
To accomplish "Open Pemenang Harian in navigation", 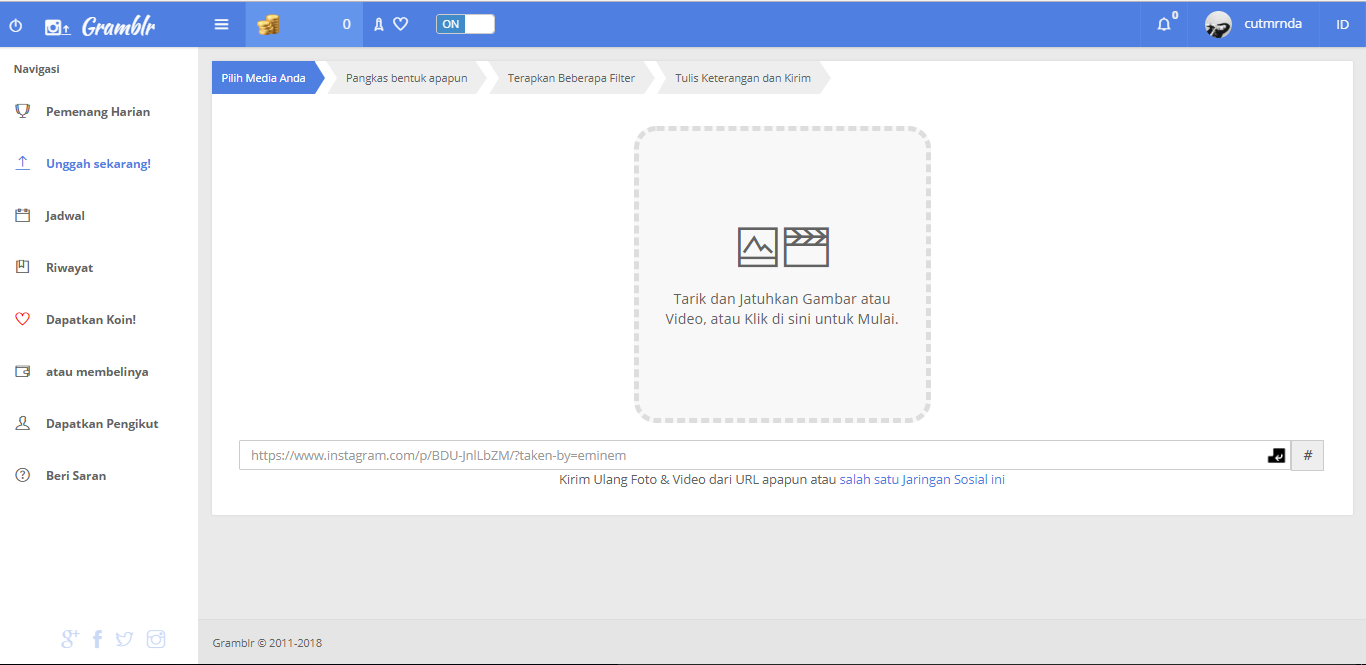I will coord(98,112).
